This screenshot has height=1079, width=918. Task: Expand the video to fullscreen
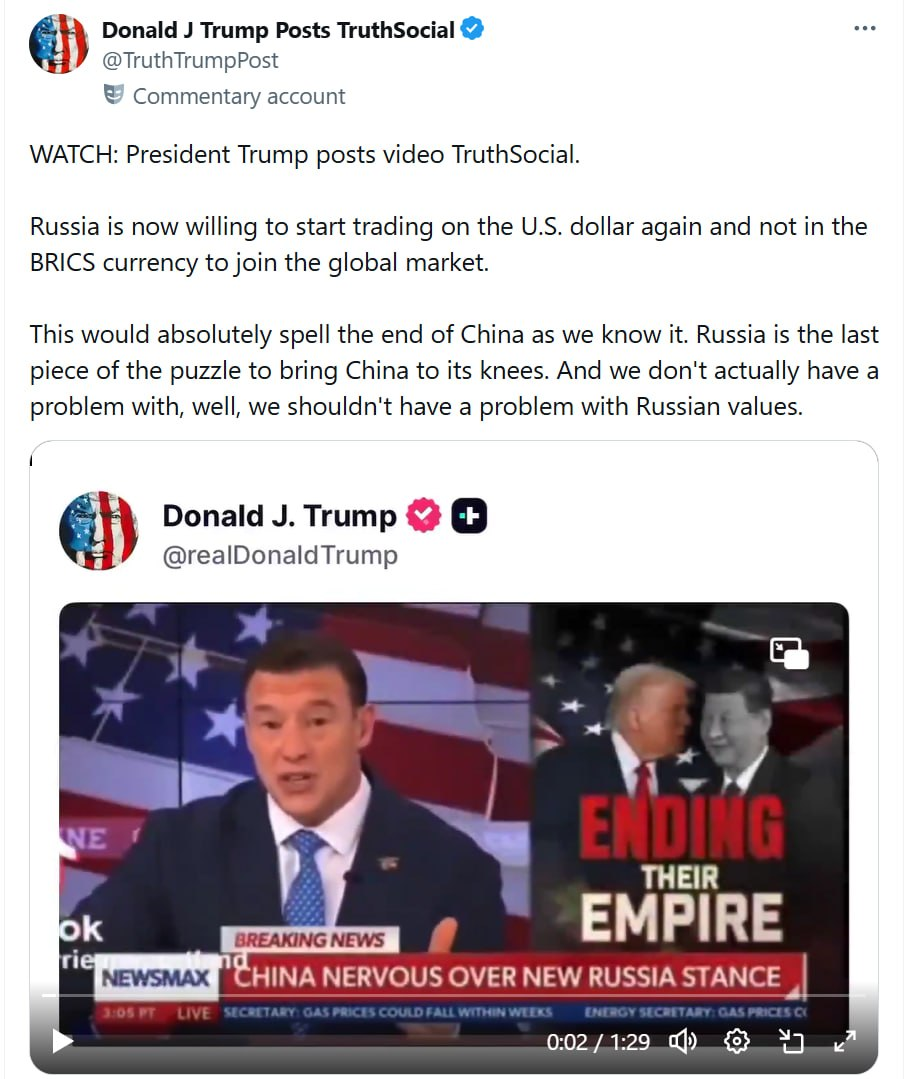(x=844, y=1041)
